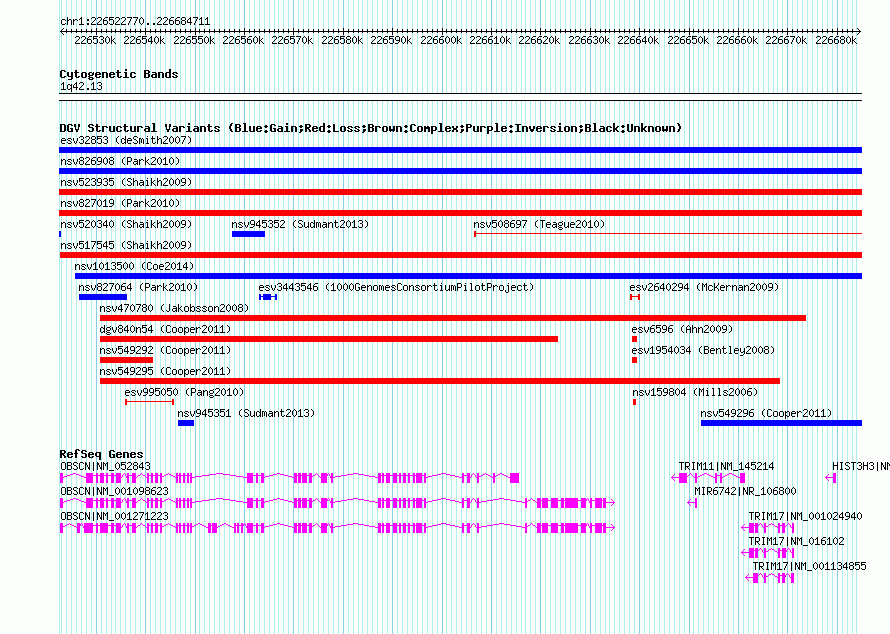The height and width of the screenshot is (634, 890).
Task: Open nsv523935 (Shaikh2009) variant label
Action: point(126,182)
